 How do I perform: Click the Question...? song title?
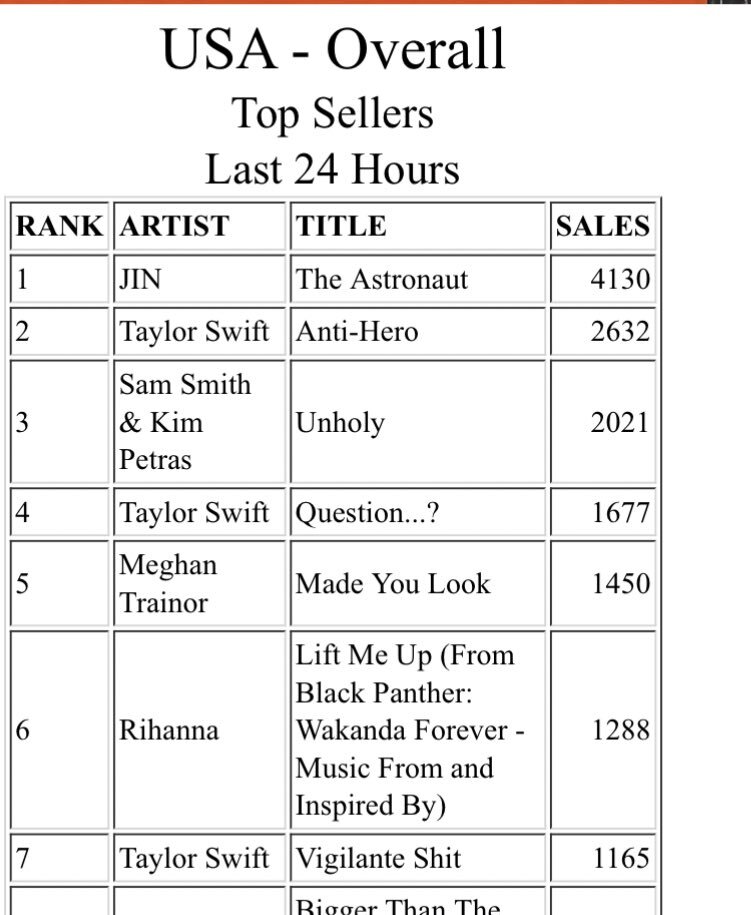(370, 513)
